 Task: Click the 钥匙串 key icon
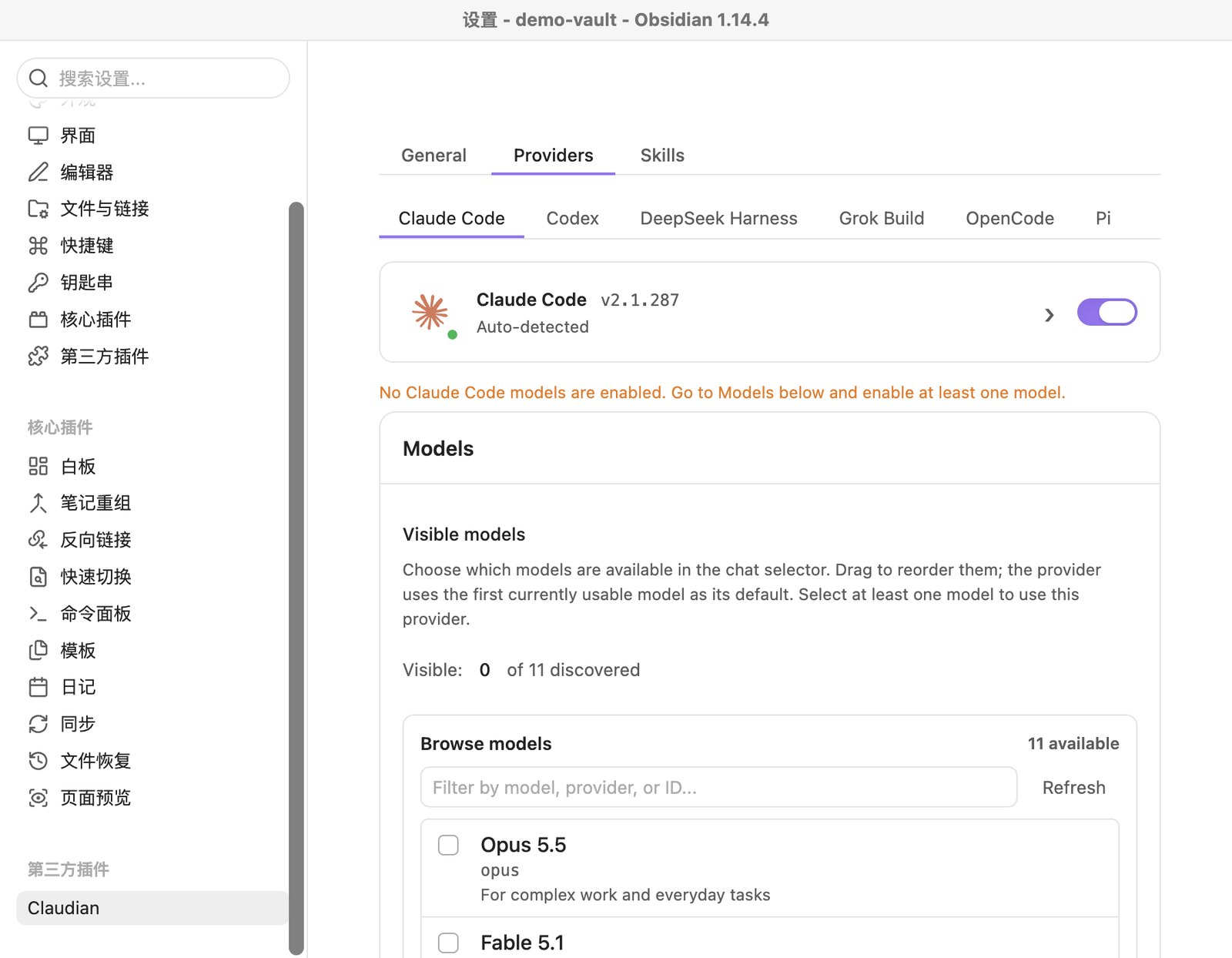(x=38, y=283)
